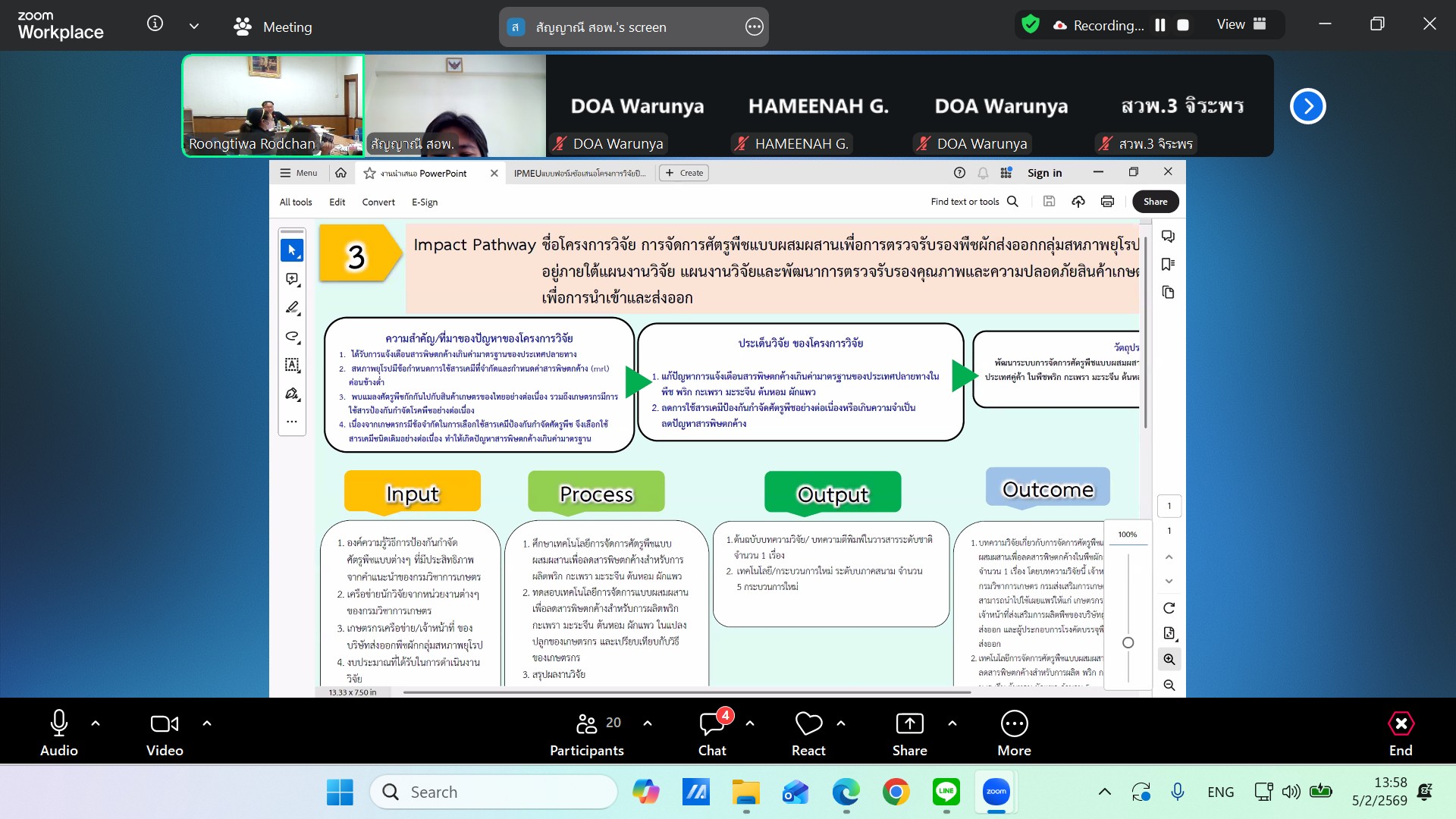The height and width of the screenshot is (819, 1456).
Task: Open meeting information icon
Action: [155, 24]
